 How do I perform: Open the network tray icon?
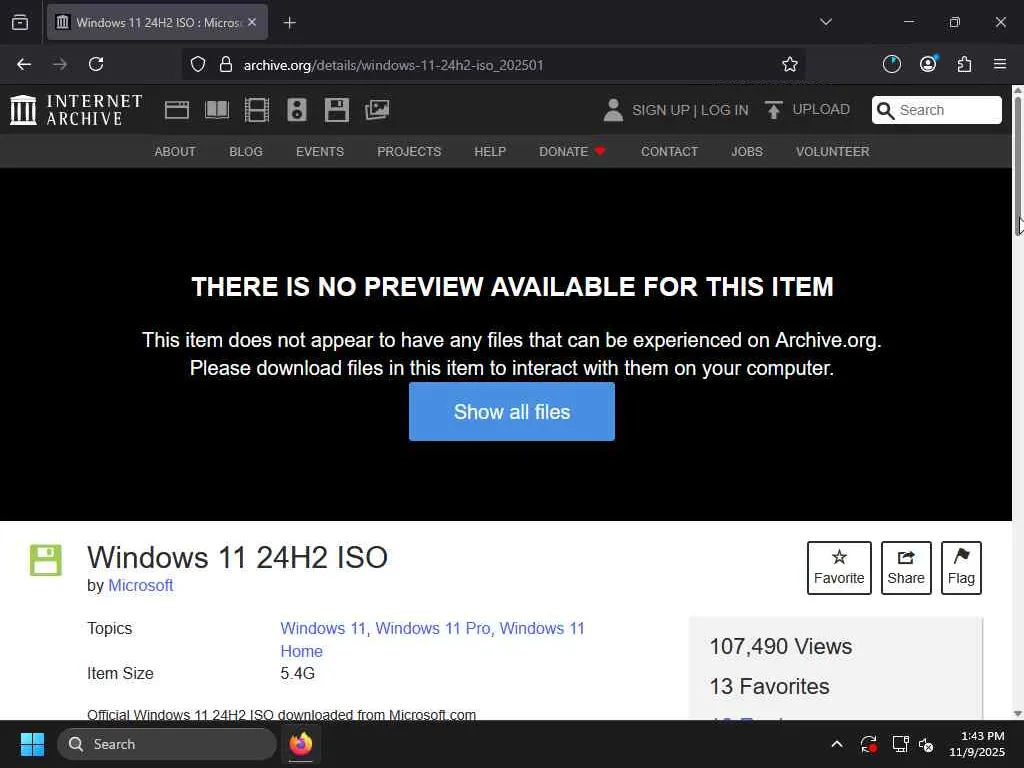pyautogui.click(x=900, y=744)
